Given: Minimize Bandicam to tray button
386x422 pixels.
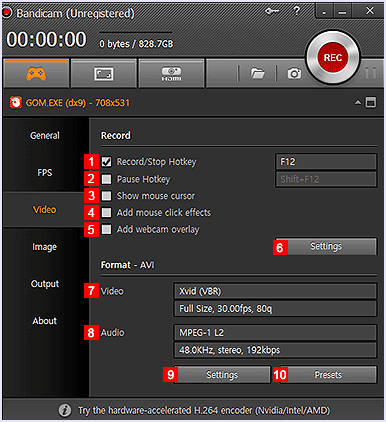Looking at the screenshot, I should click(324, 12).
